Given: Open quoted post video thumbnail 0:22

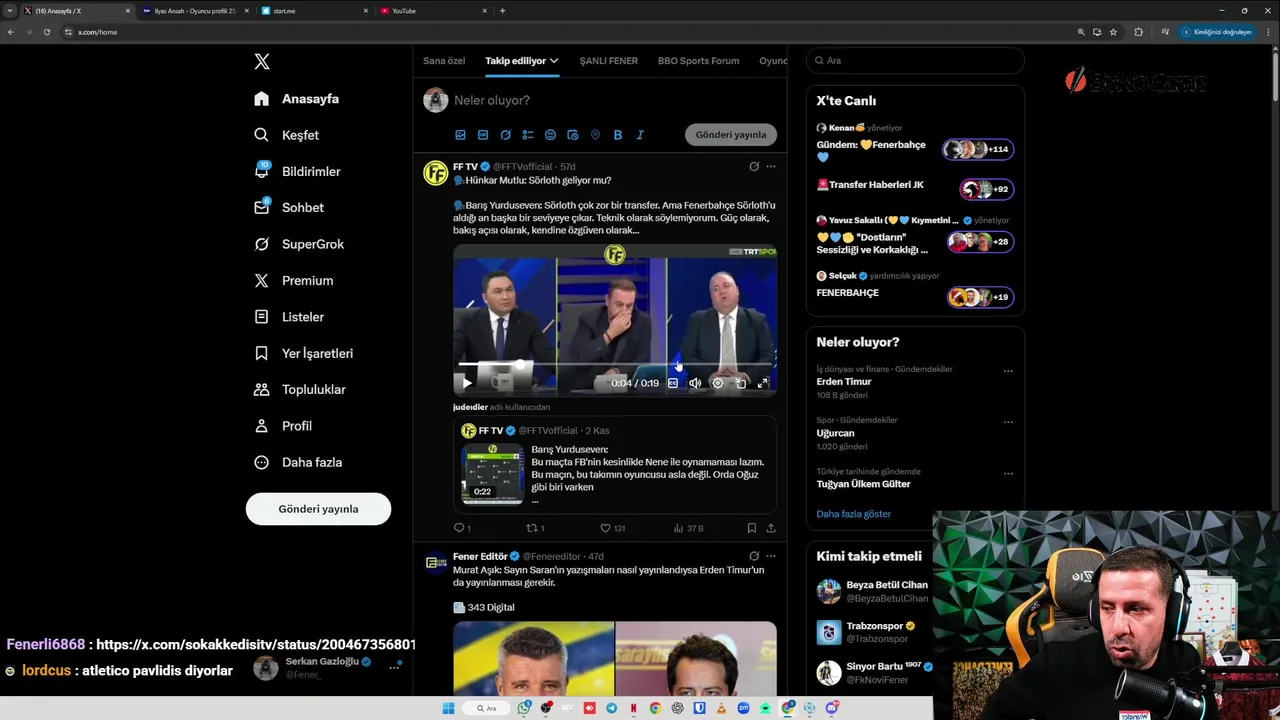Looking at the screenshot, I should [492, 473].
